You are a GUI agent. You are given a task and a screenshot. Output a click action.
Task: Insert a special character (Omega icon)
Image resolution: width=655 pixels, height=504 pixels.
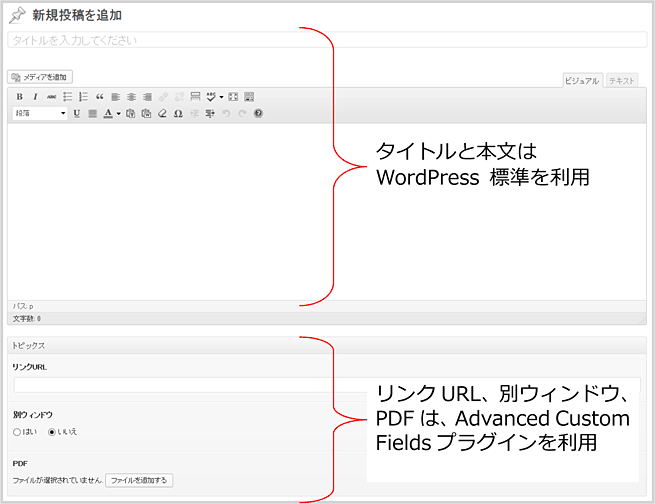[x=177, y=114]
